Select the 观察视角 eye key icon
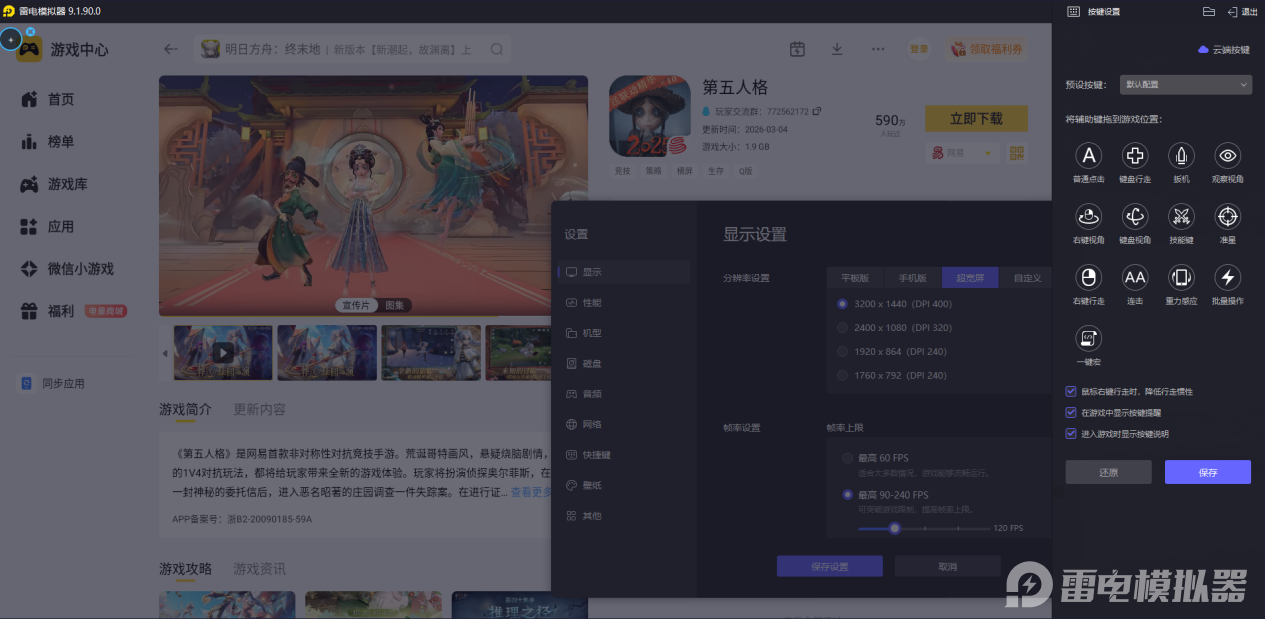Image resolution: width=1265 pixels, height=619 pixels. point(1228,156)
